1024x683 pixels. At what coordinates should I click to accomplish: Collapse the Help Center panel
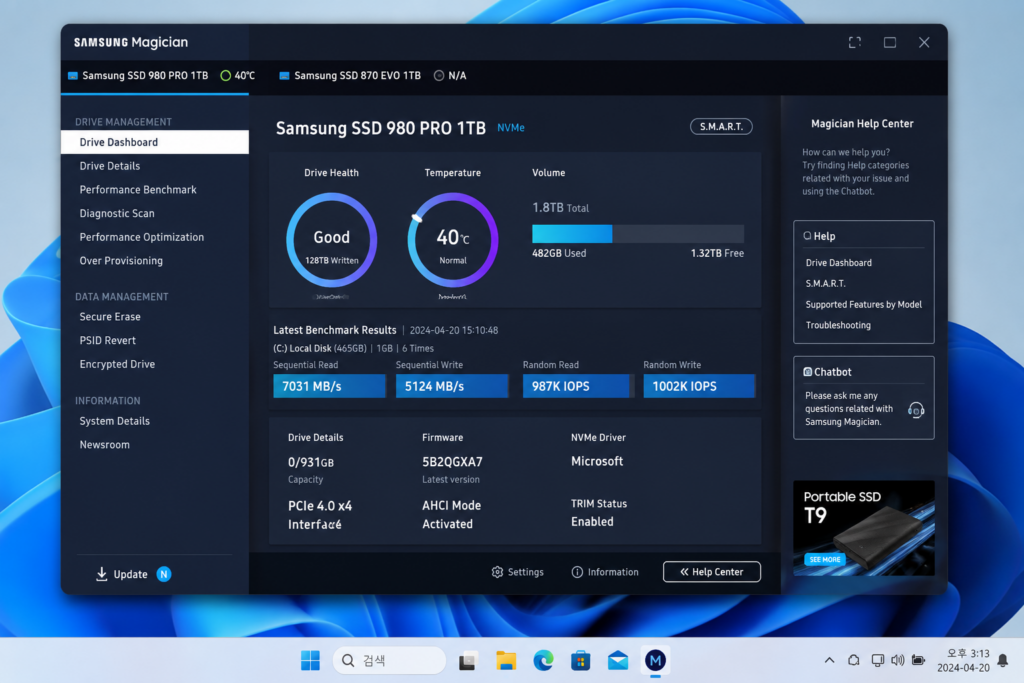click(712, 572)
